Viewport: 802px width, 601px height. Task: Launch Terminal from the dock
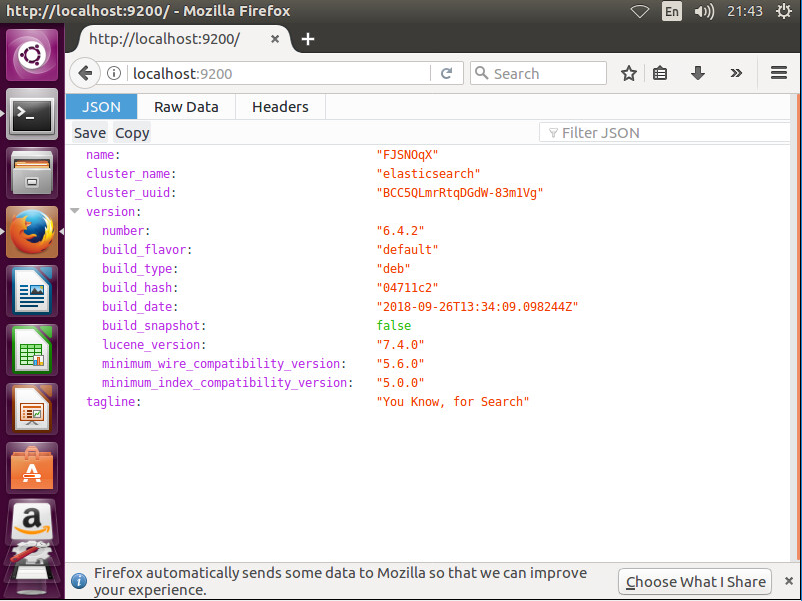(x=32, y=114)
